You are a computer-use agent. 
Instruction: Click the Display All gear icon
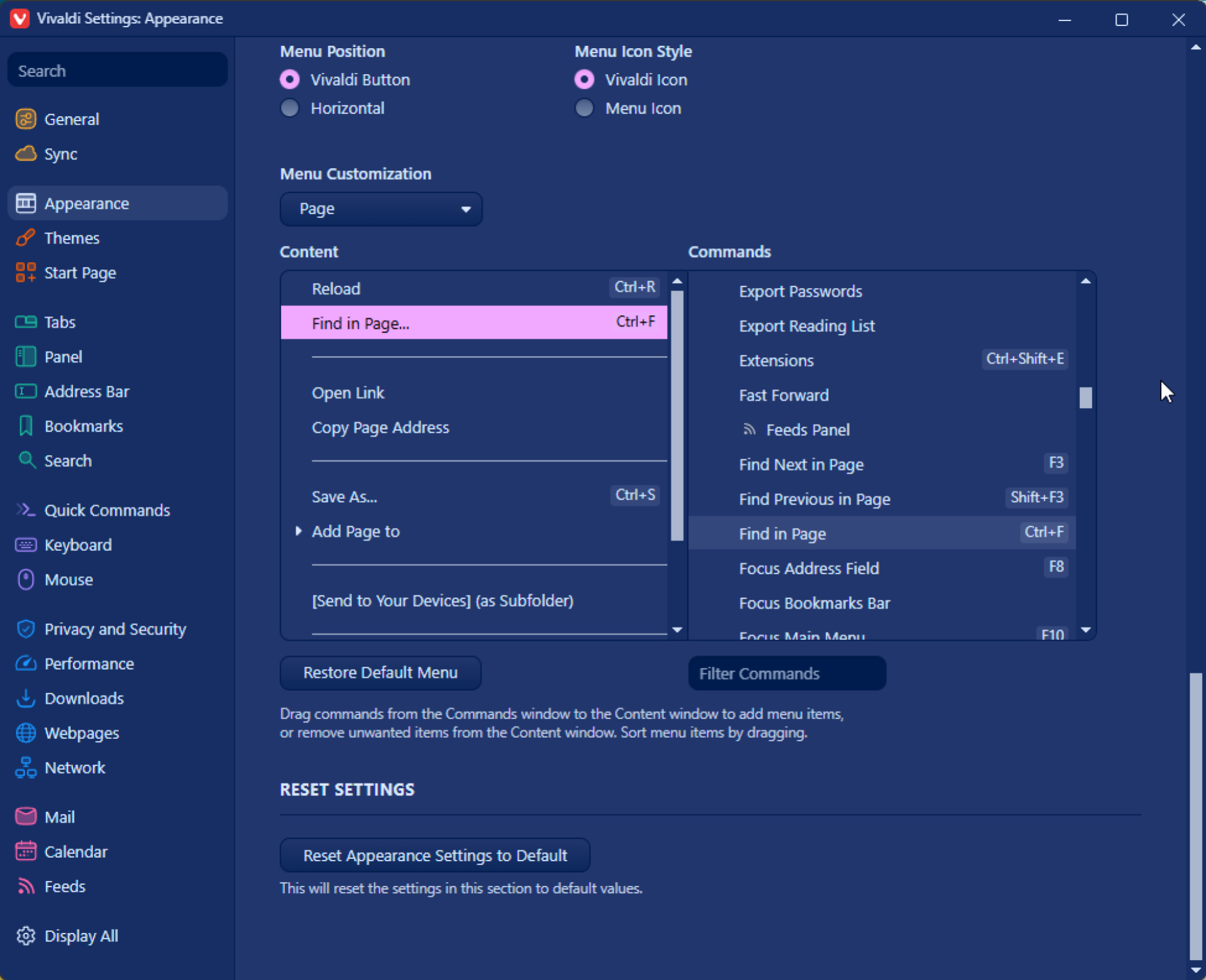click(25, 935)
